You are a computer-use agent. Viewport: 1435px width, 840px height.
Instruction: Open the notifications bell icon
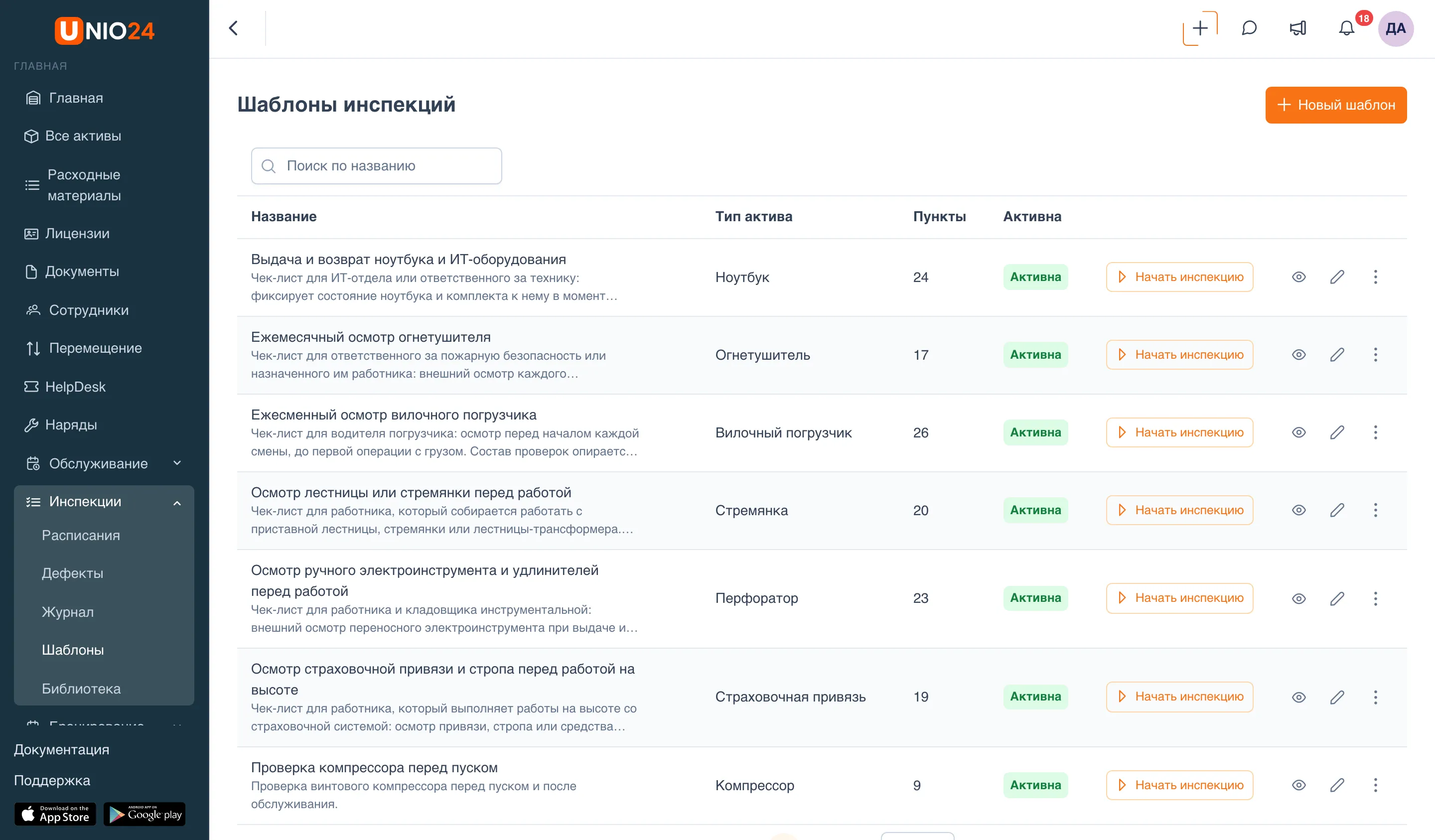click(1346, 28)
